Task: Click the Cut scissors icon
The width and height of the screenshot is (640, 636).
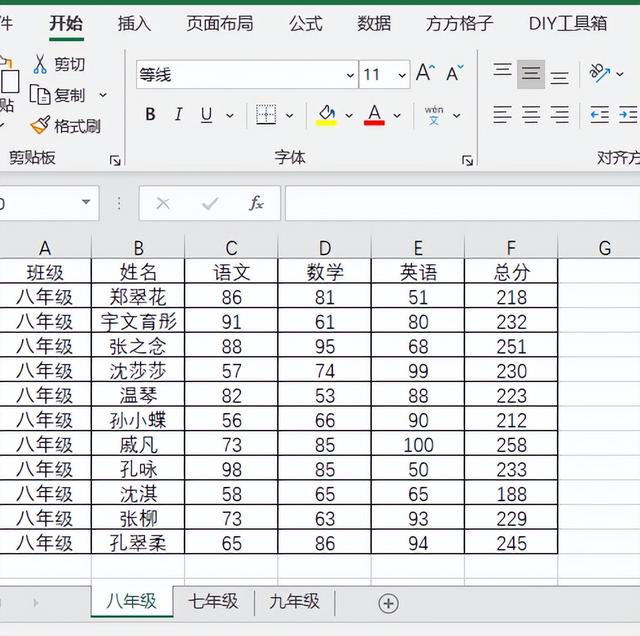Action: pos(40,64)
